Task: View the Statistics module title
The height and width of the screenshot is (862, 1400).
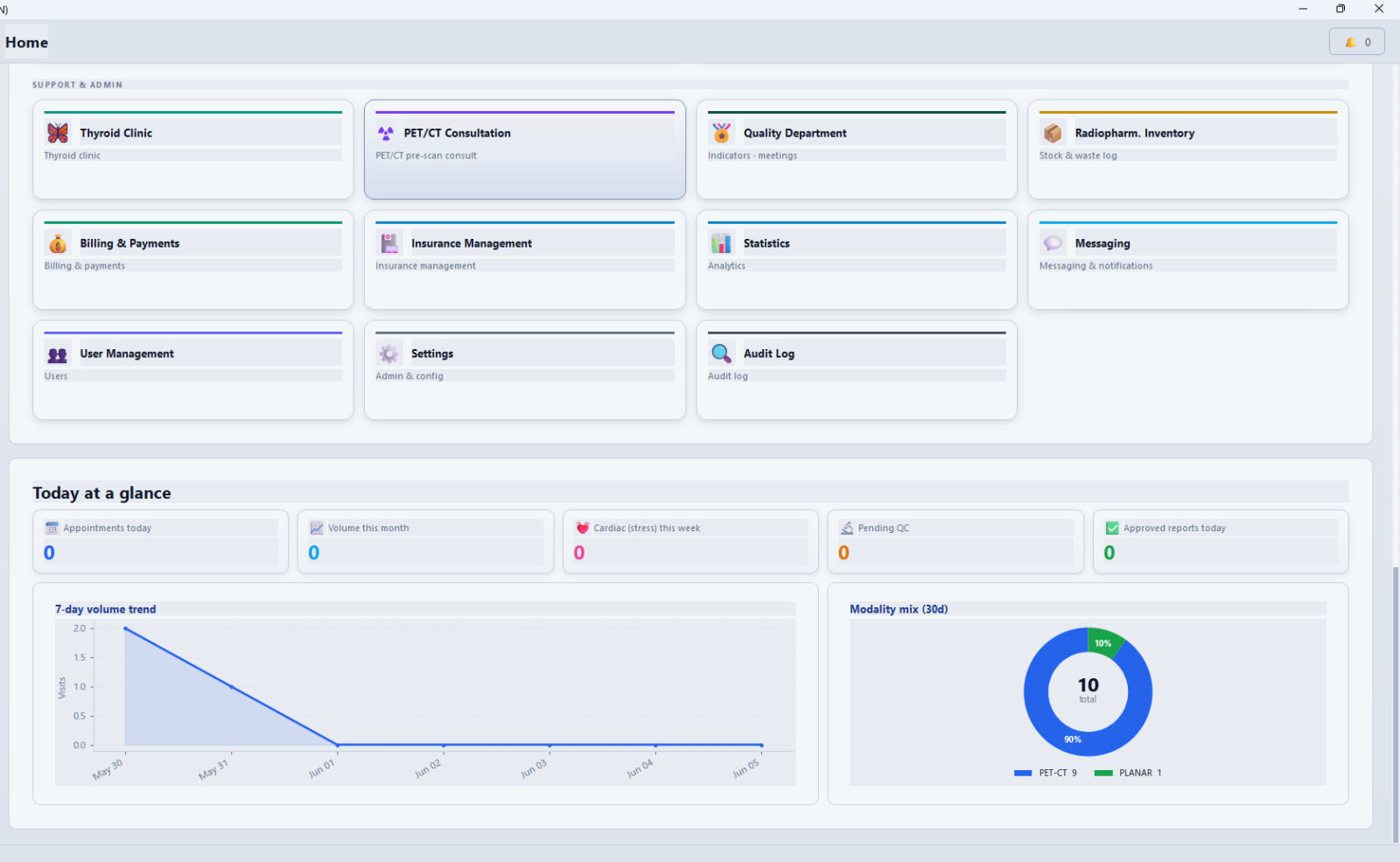Action: pyautogui.click(x=766, y=243)
